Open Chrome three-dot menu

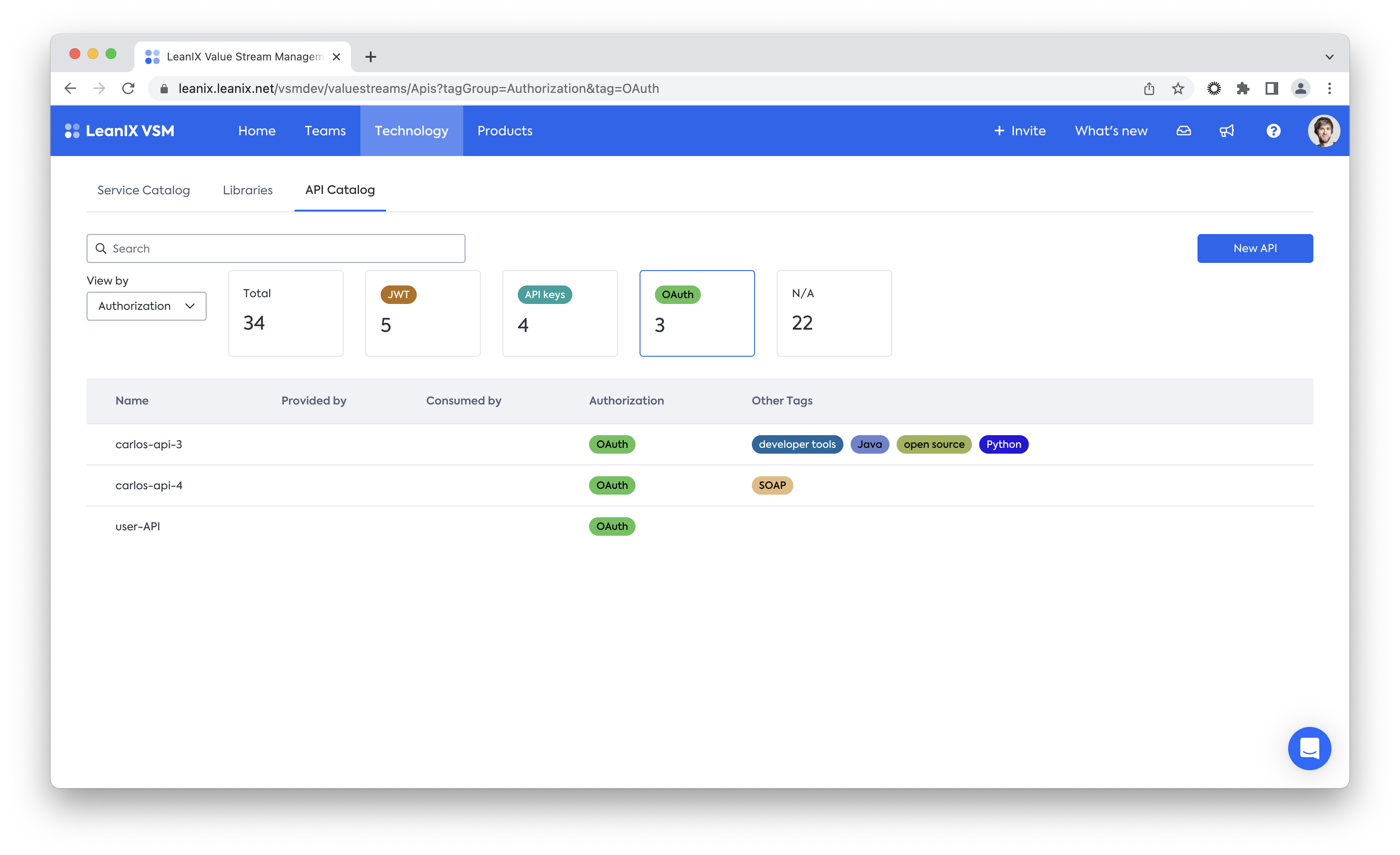point(1329,89)
